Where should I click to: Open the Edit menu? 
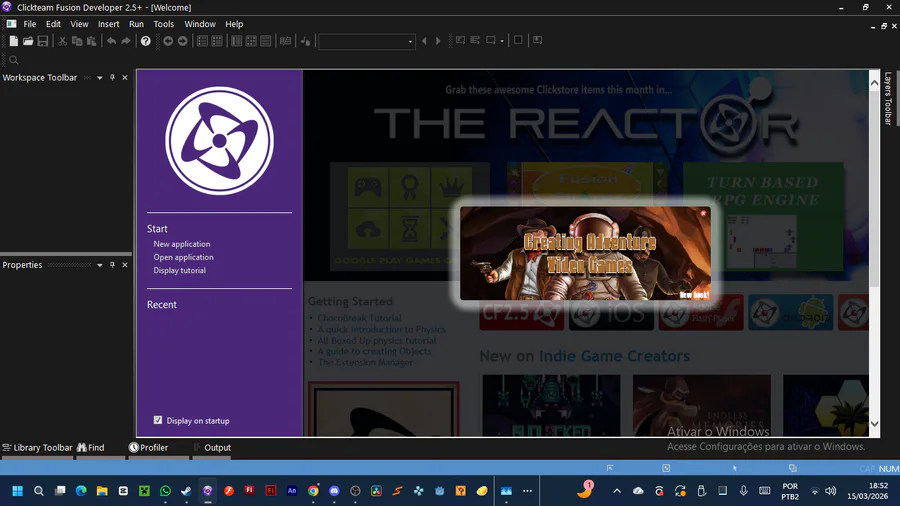tap(53, 24)
